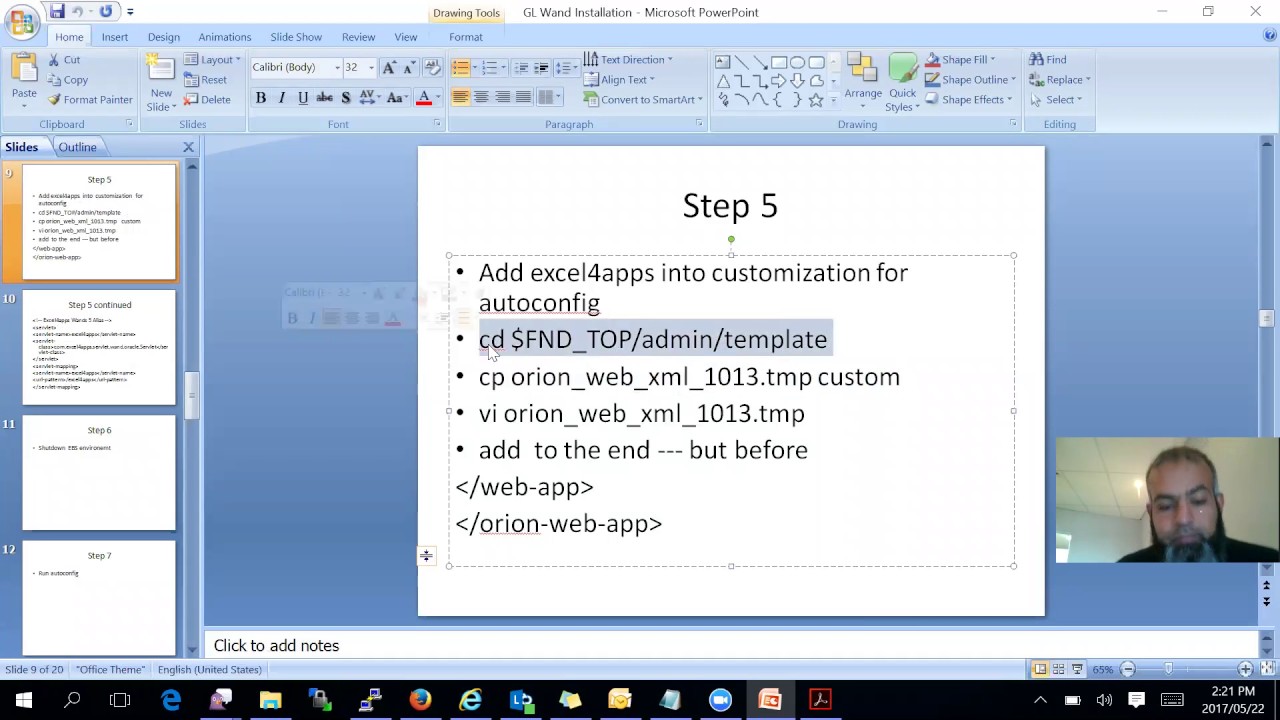Open the Windows Start menu
This screenshot has height=720, width=1280.
[x=23, y=700]
